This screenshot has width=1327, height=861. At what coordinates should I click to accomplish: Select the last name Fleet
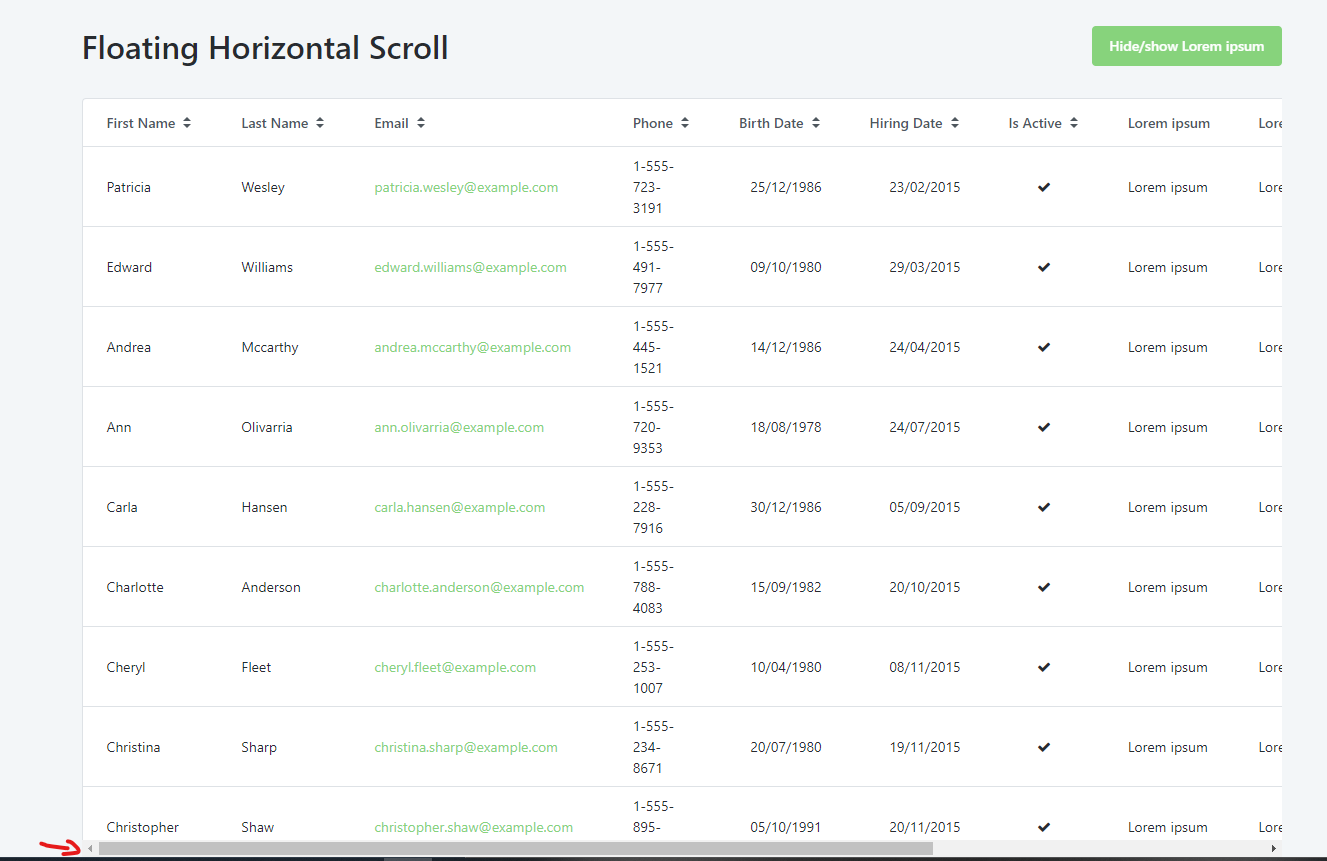click(x=256, y=667)
